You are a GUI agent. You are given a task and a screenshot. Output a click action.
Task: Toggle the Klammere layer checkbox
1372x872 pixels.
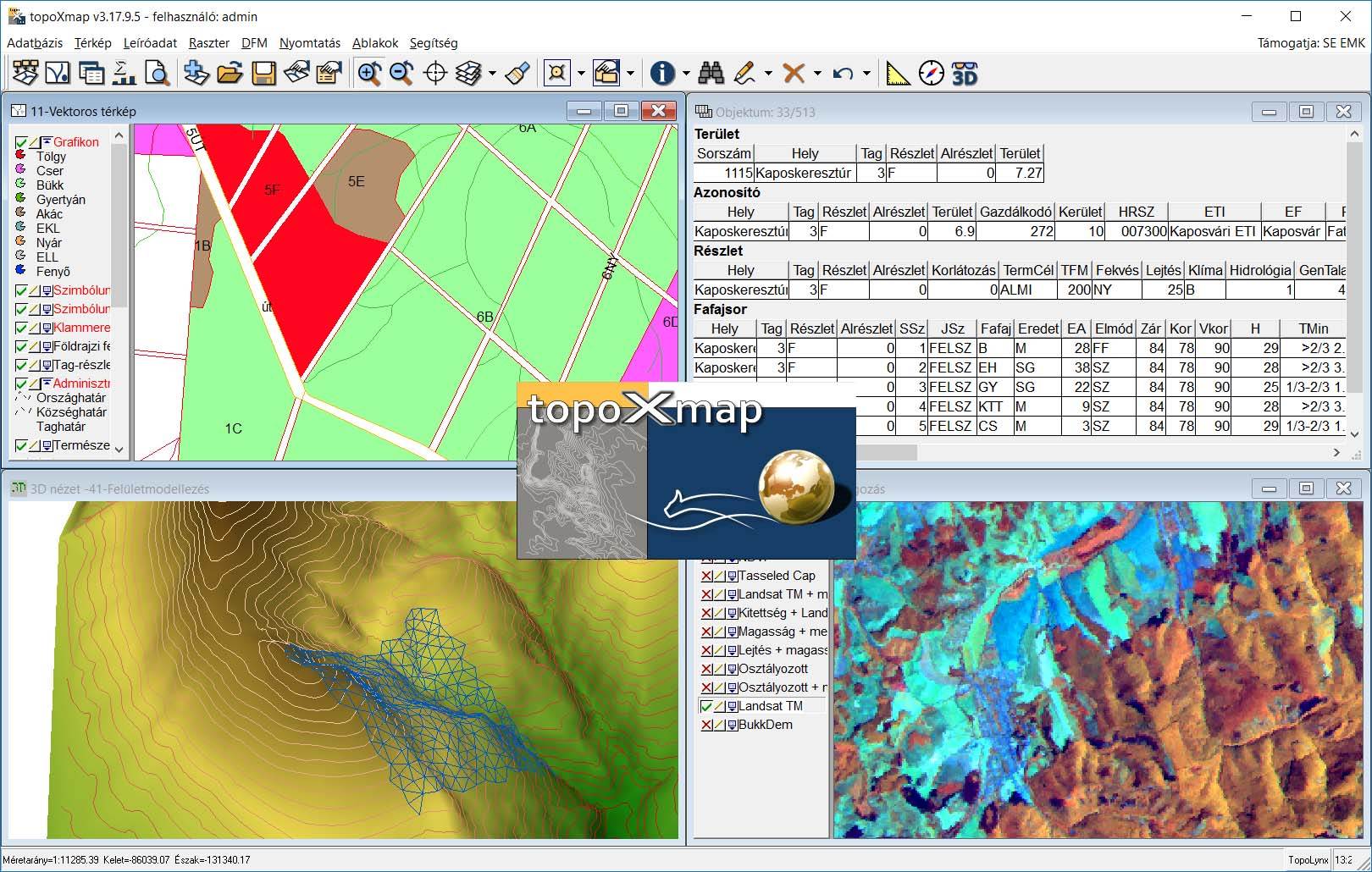pos(21,328)
